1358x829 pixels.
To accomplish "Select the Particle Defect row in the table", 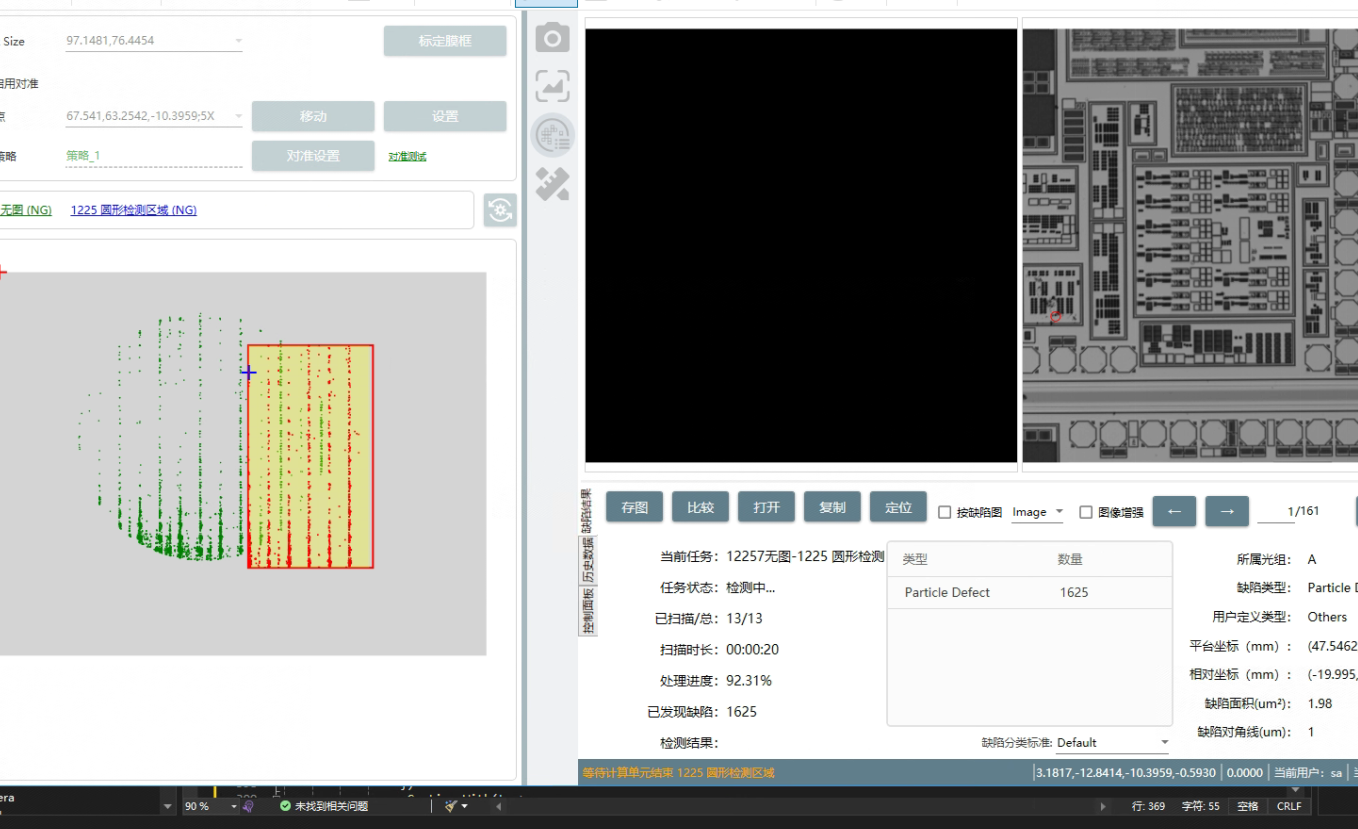I will tap(1029, 593).
